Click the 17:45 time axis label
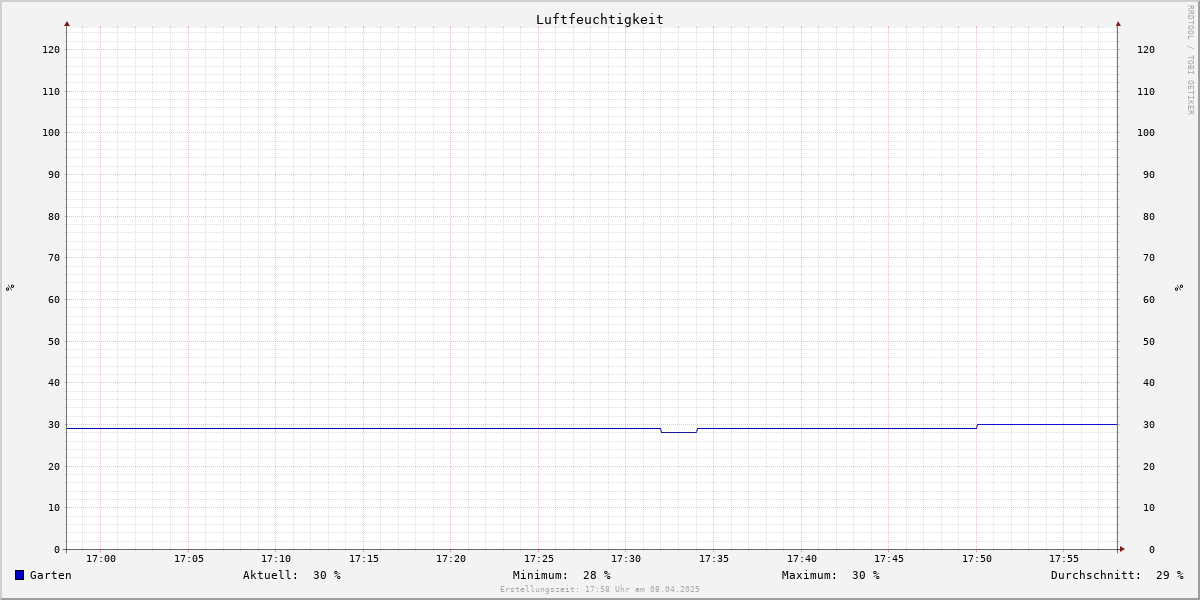This screenshot has width=1200, height=600. click(889, 559)
